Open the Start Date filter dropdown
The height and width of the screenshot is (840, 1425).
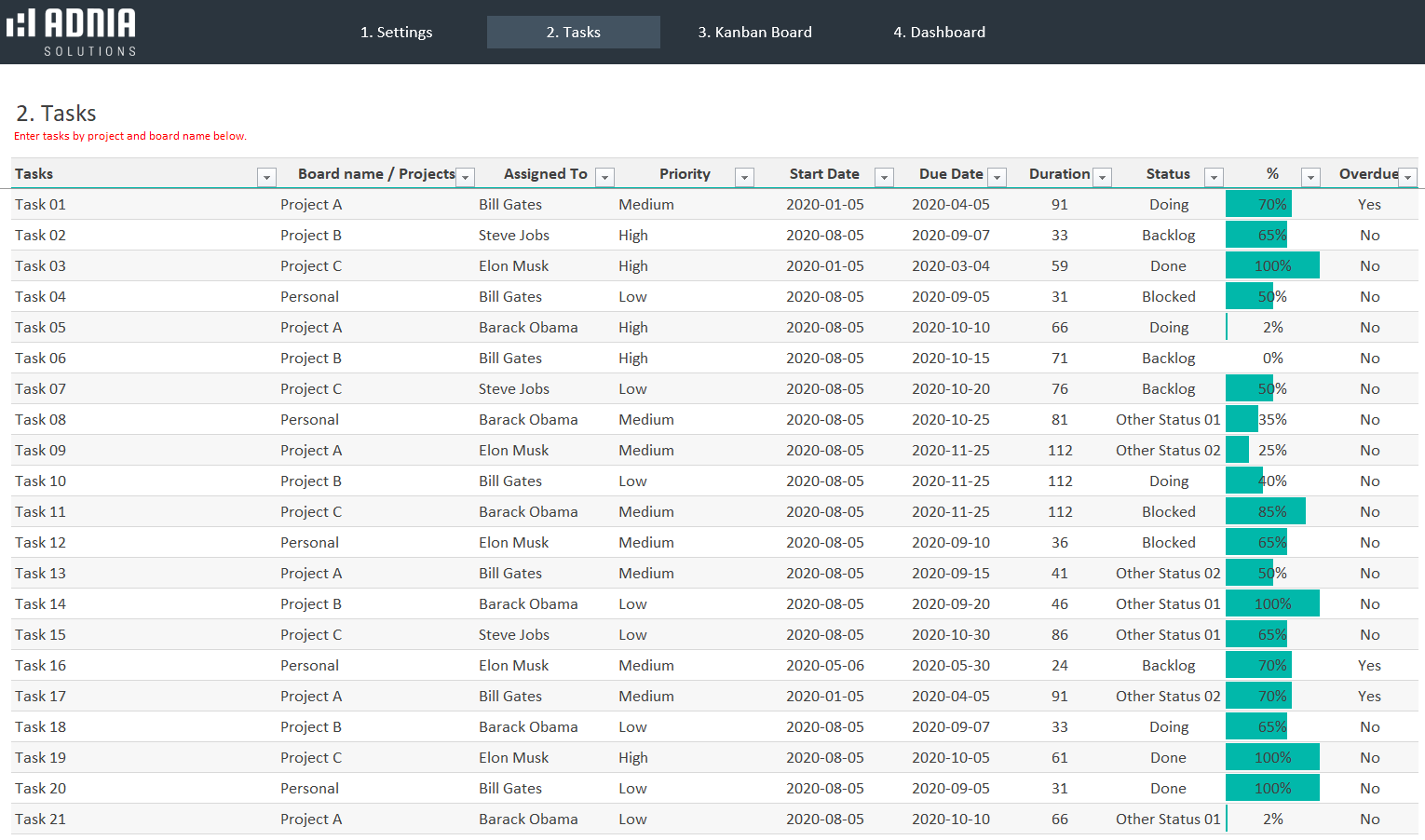(884, 177)
